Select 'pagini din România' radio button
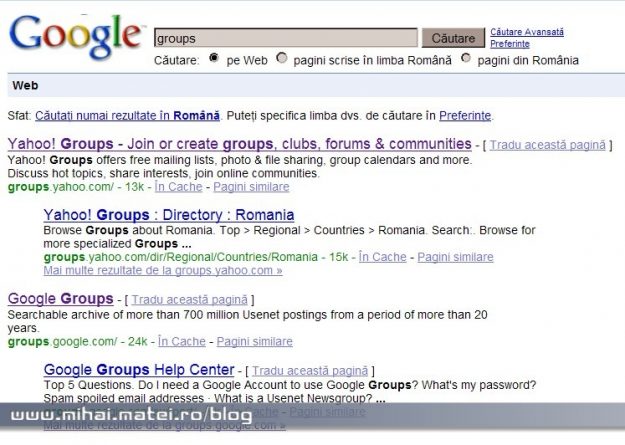The width and height of the screenshot is (625, 445). point(466,59)
